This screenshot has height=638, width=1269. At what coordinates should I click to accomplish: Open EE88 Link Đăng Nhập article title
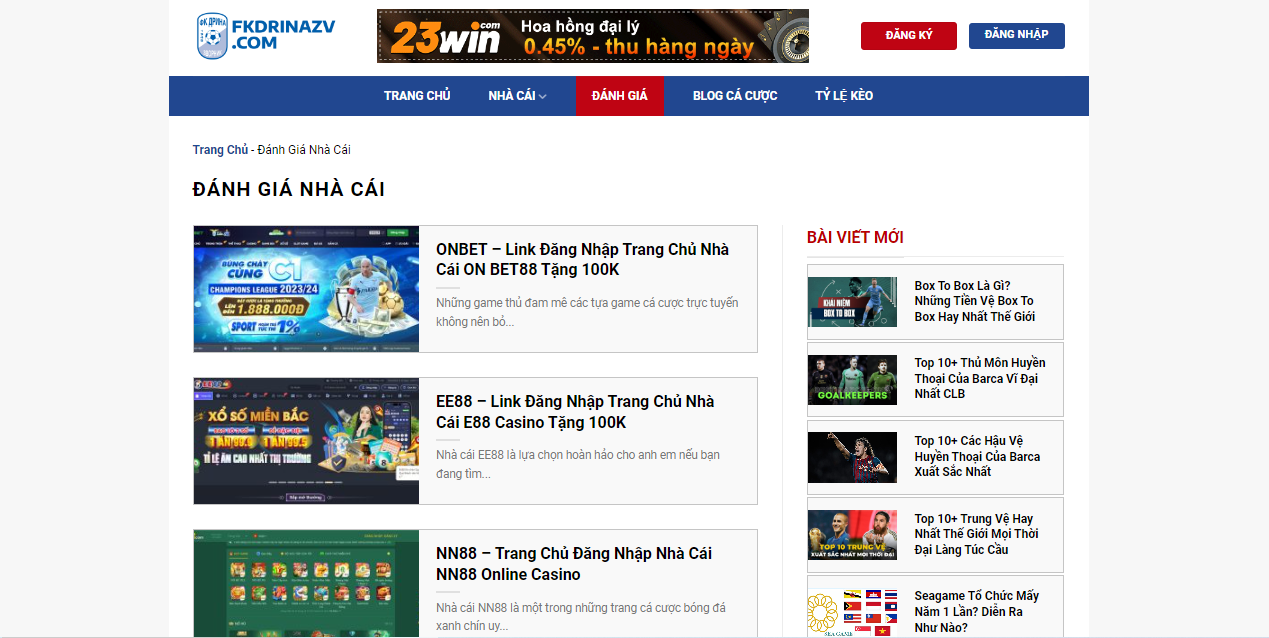coord(576,412)
